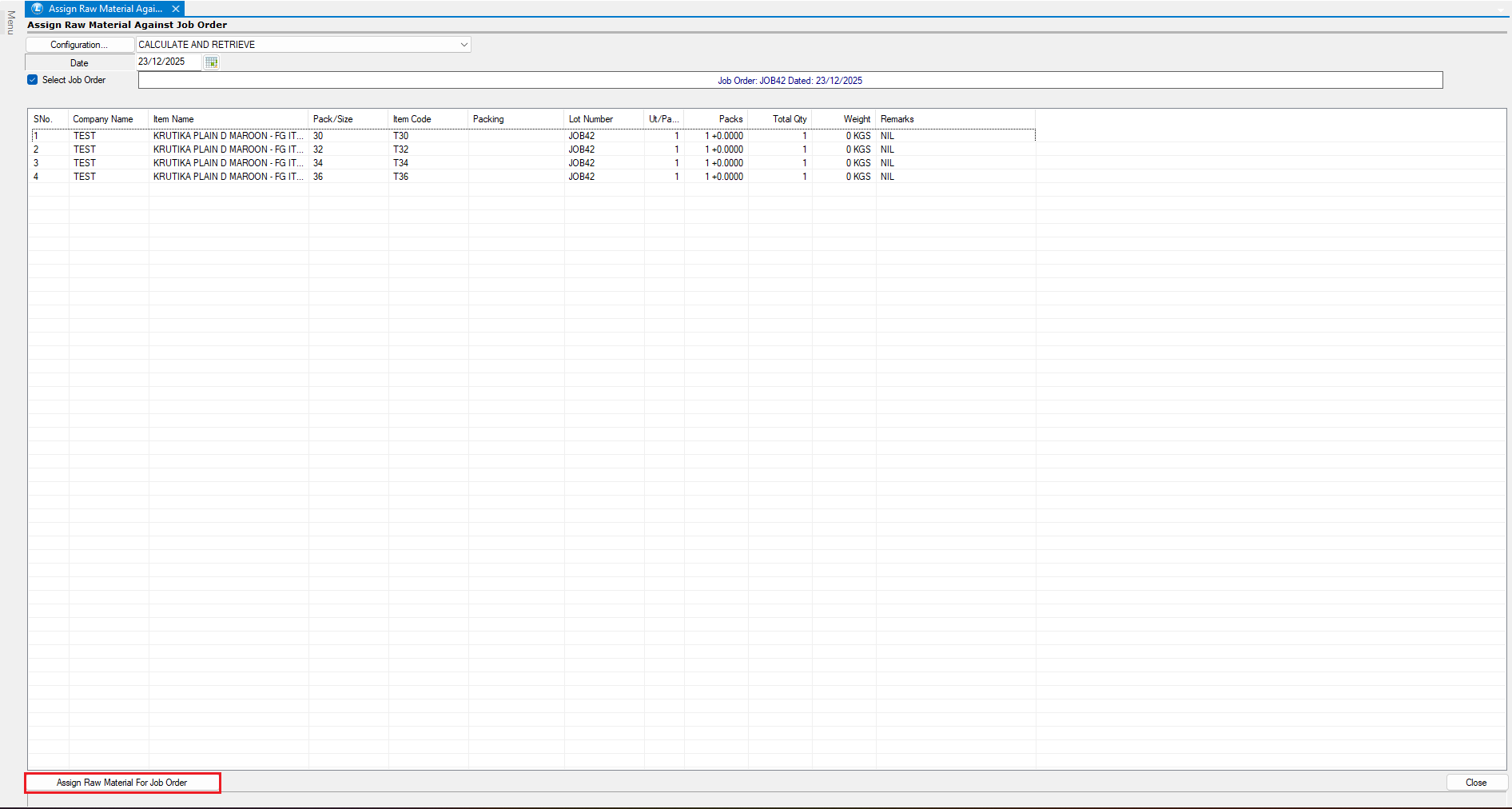Close the Assign Raw Material tab
The height and width of the screenshot is (809, 1512).
click(x=176, y=9)
